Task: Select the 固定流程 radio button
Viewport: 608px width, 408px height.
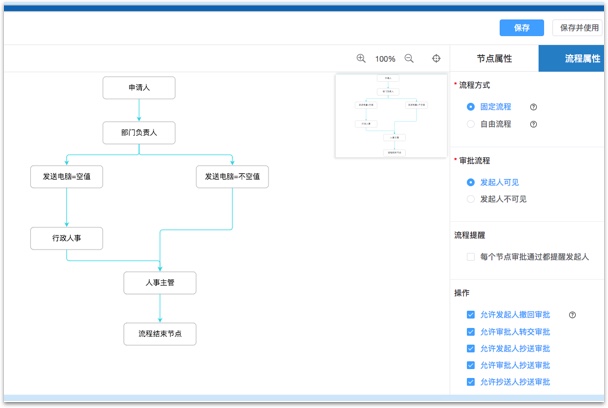Action: click(x=470, y=107)
